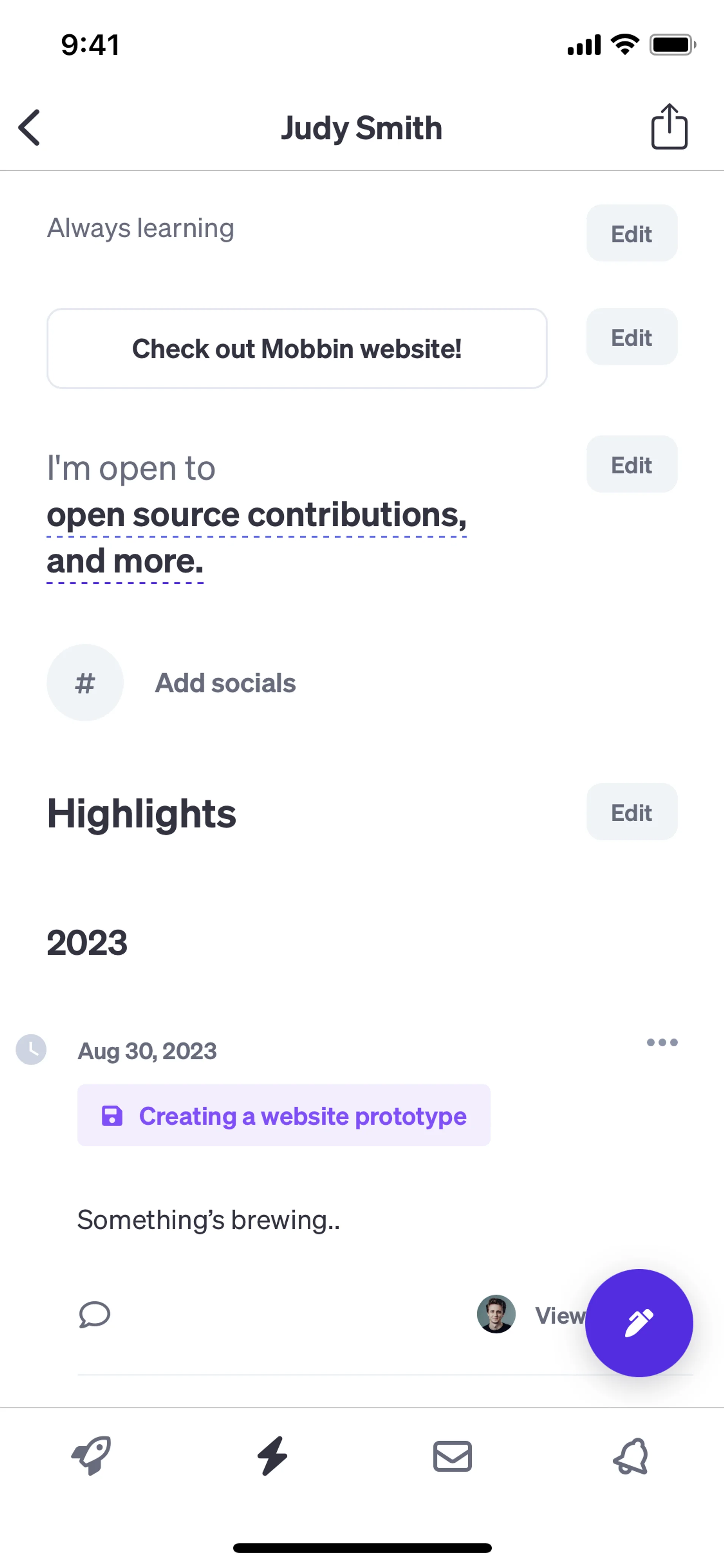The width and height of the screenshot is (724, 1568).
Task: Tap the back arrow in header
Action: 30,128
